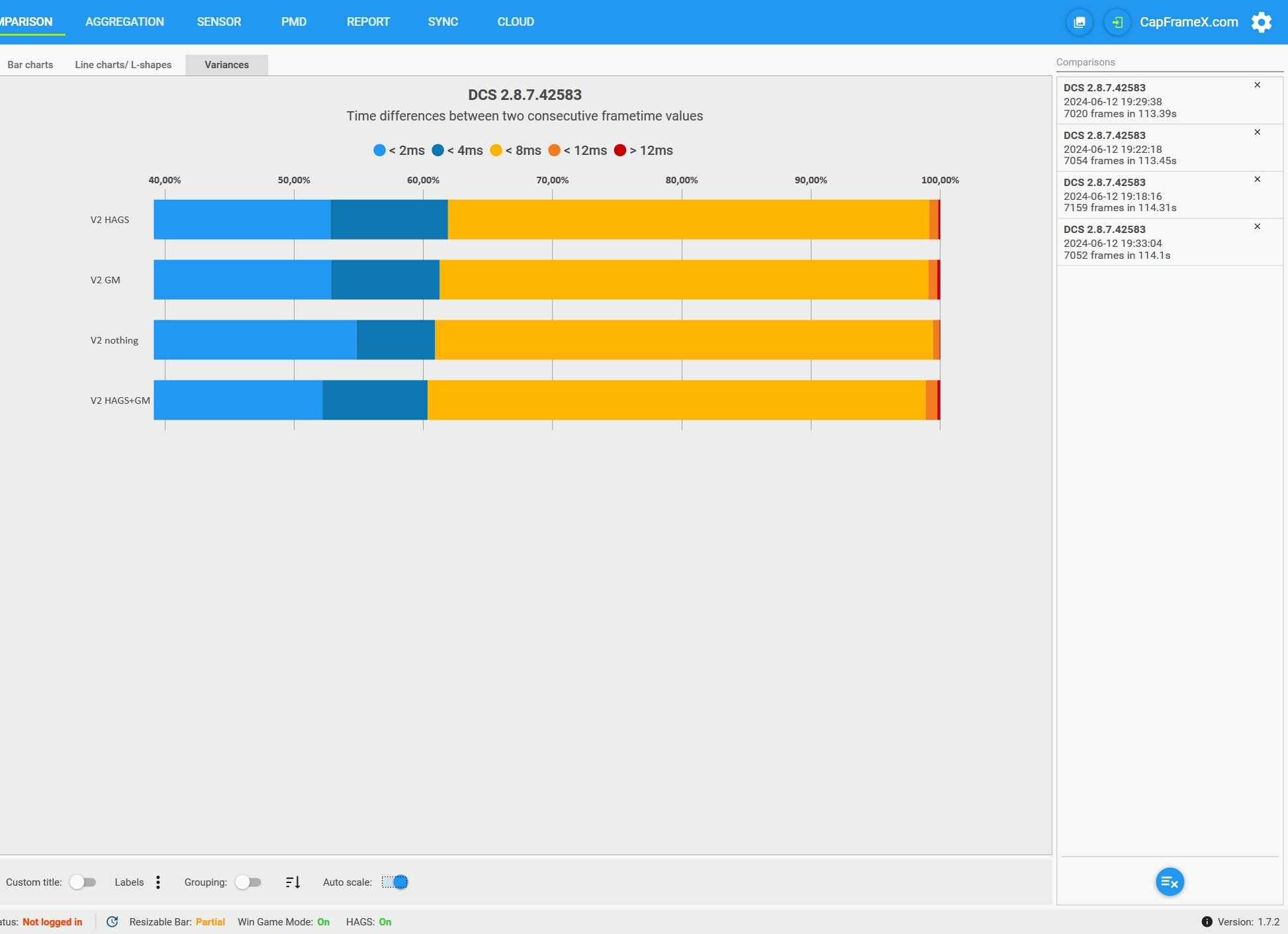1288x934 pixels.
Task: Switch to Line charts/ L-shapes view
Action: tap(123, 65)
